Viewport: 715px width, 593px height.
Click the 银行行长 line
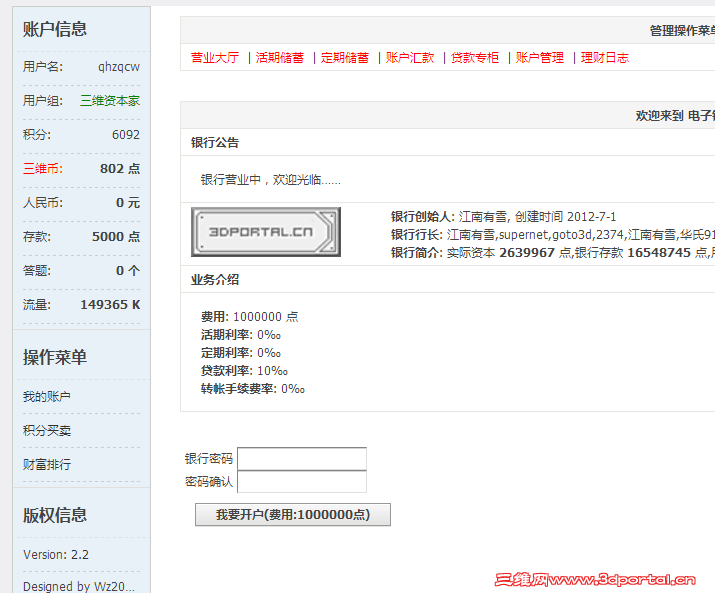click(x=553, y=234)
